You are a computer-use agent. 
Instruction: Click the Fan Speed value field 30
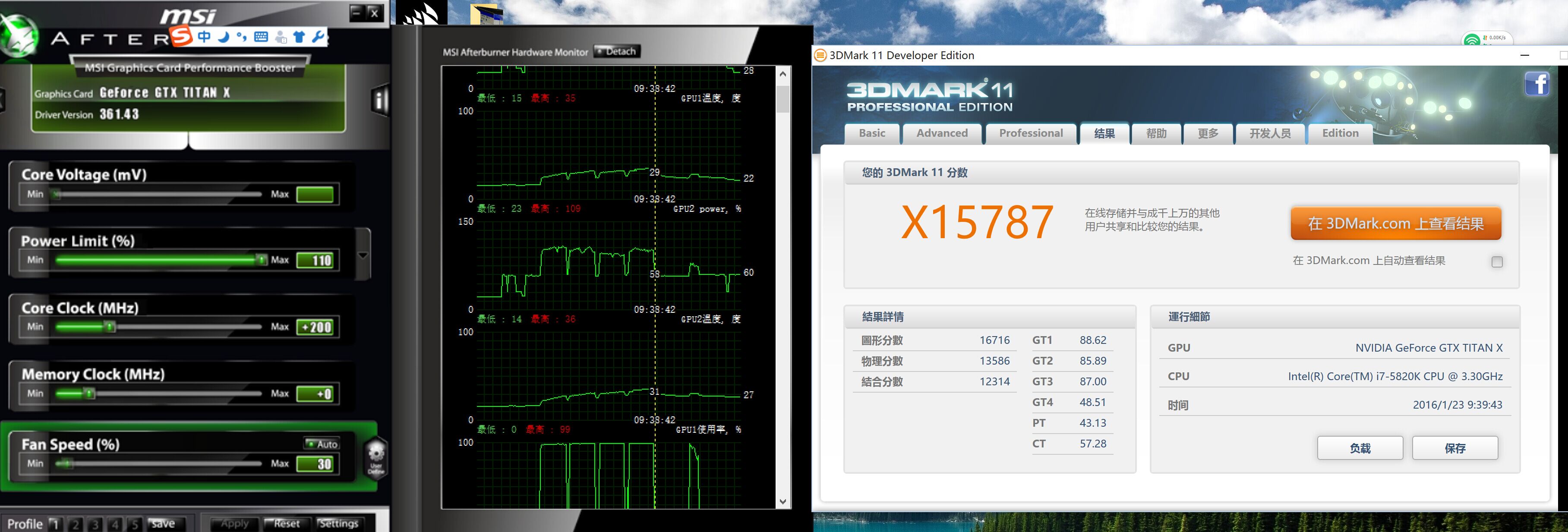(x=315, y=464)
